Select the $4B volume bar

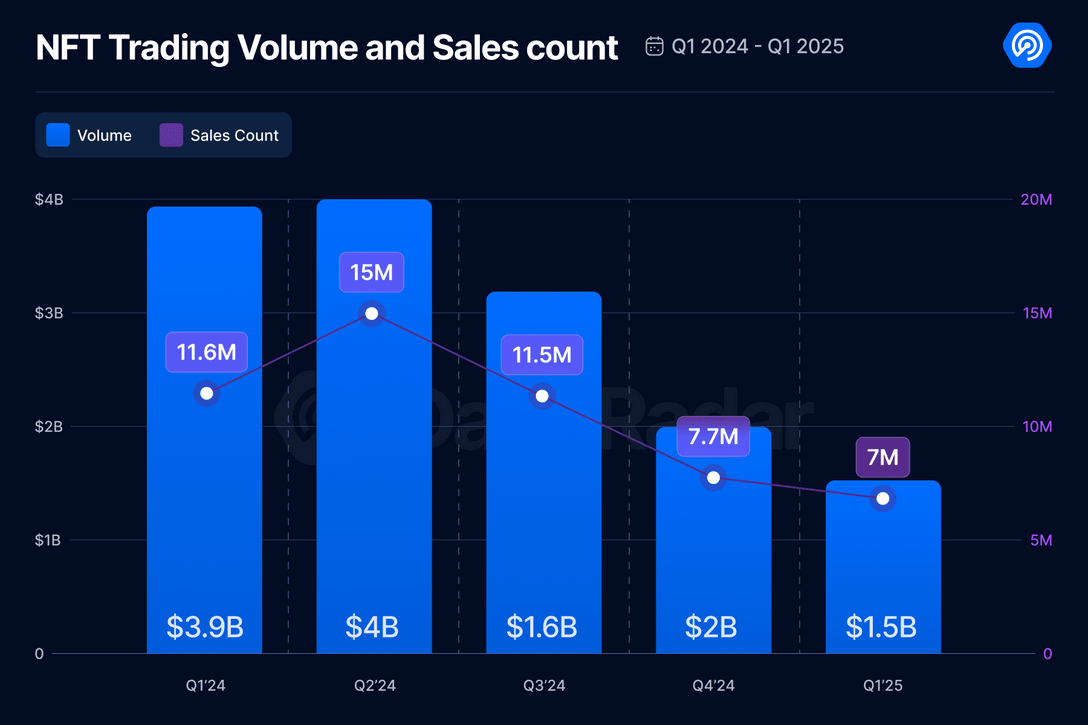pyautogui.click(x=374, y=426)
